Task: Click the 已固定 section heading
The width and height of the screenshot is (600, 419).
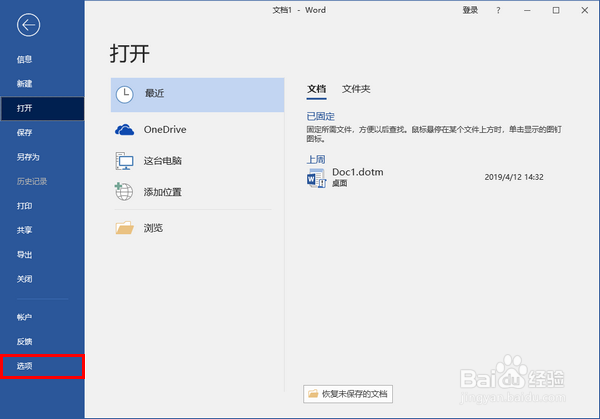Action: coord(321,116)
